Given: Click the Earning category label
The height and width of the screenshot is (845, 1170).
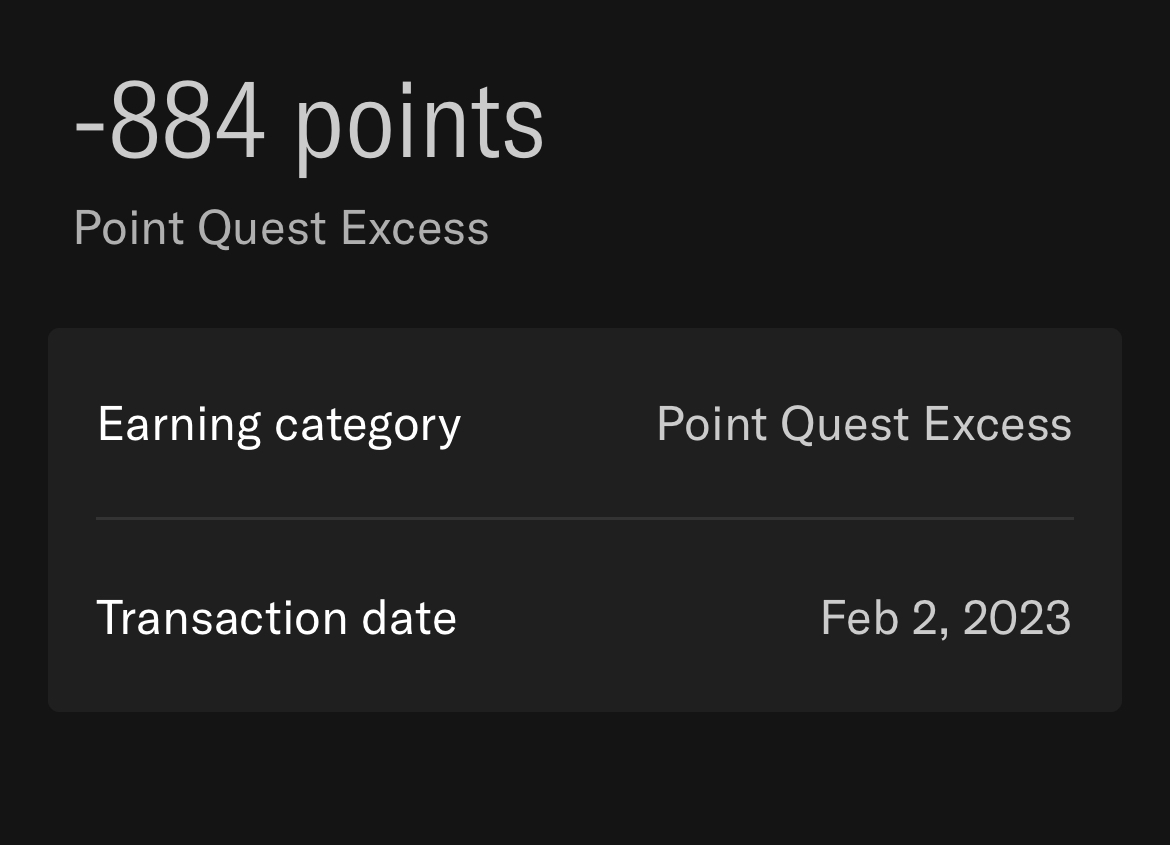Looking at the screenshot, I should coord(279,424).
